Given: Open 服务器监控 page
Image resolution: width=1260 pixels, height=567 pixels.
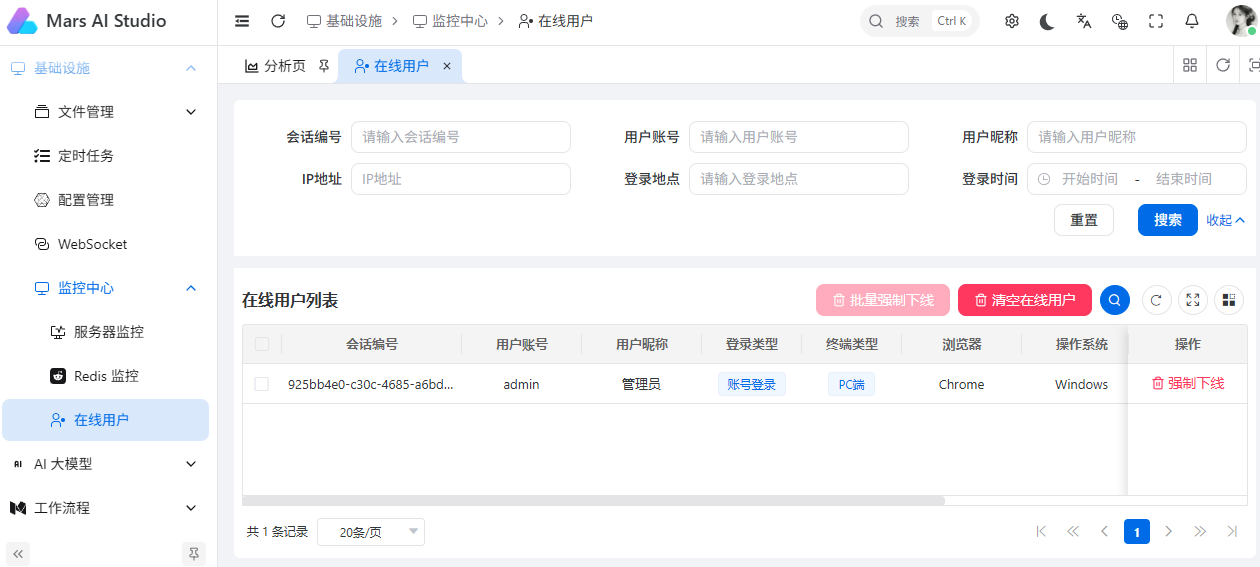Looking at the screenshot, I should pos(108,332).
